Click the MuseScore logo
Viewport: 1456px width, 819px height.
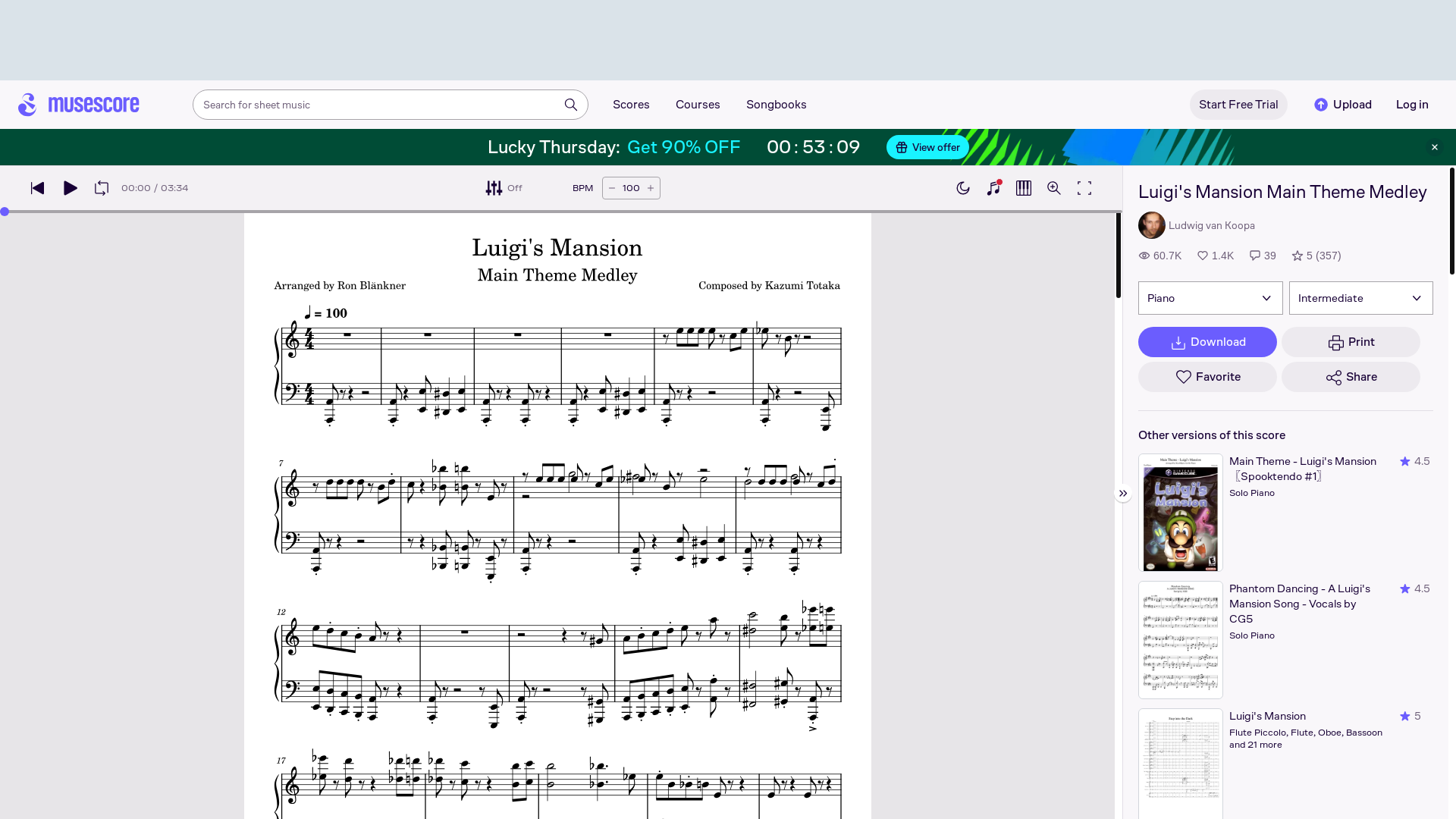(x=79, y=105)
